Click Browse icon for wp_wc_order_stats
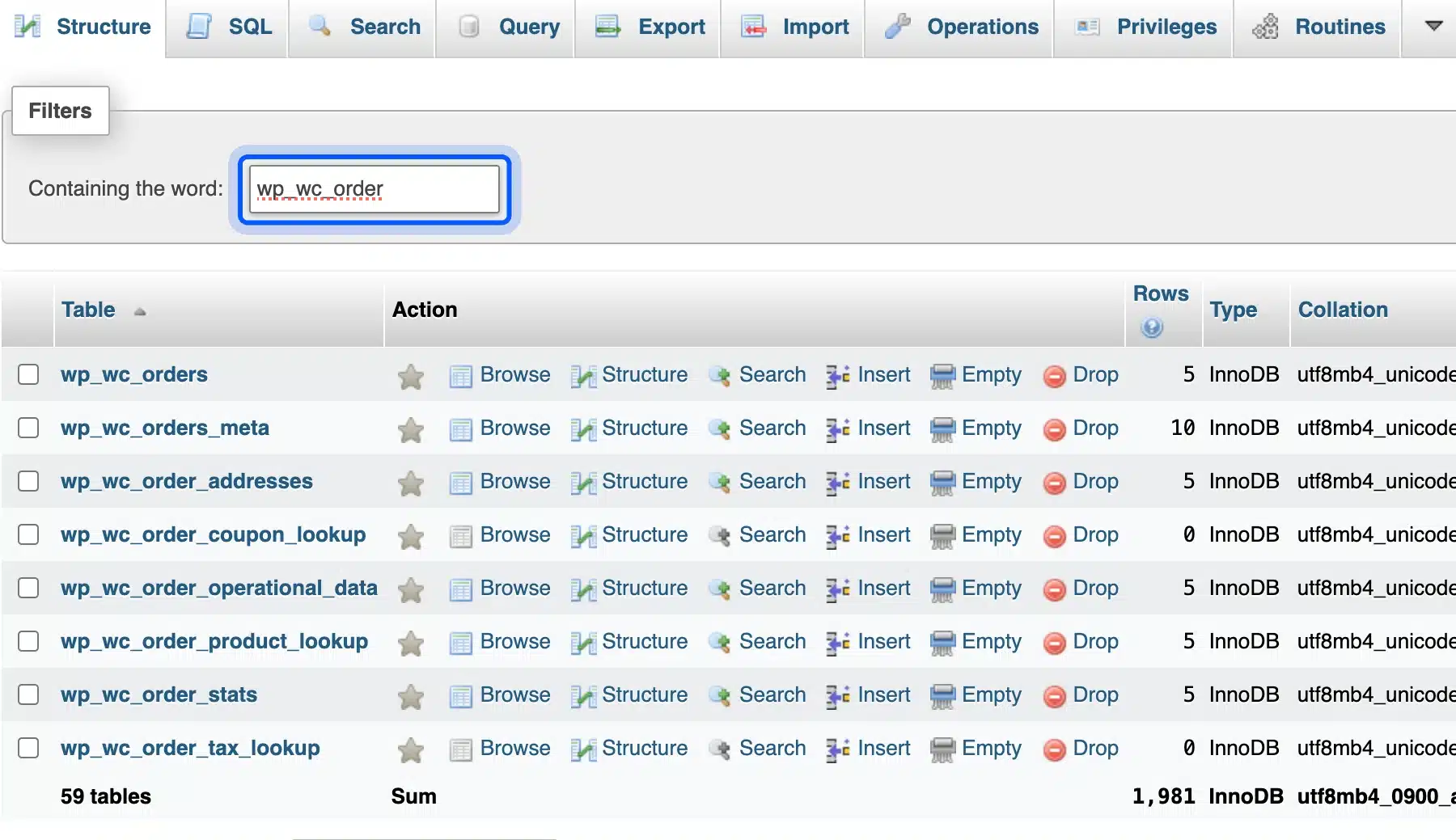Image resolution: width=1456 pixels, height=840 pixels. point(460,697)
